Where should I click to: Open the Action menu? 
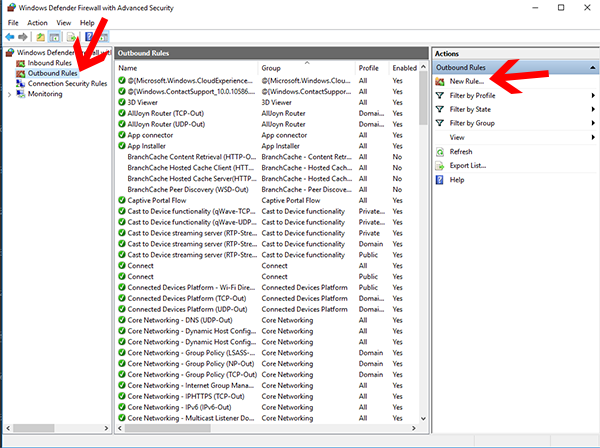(37, 23)
